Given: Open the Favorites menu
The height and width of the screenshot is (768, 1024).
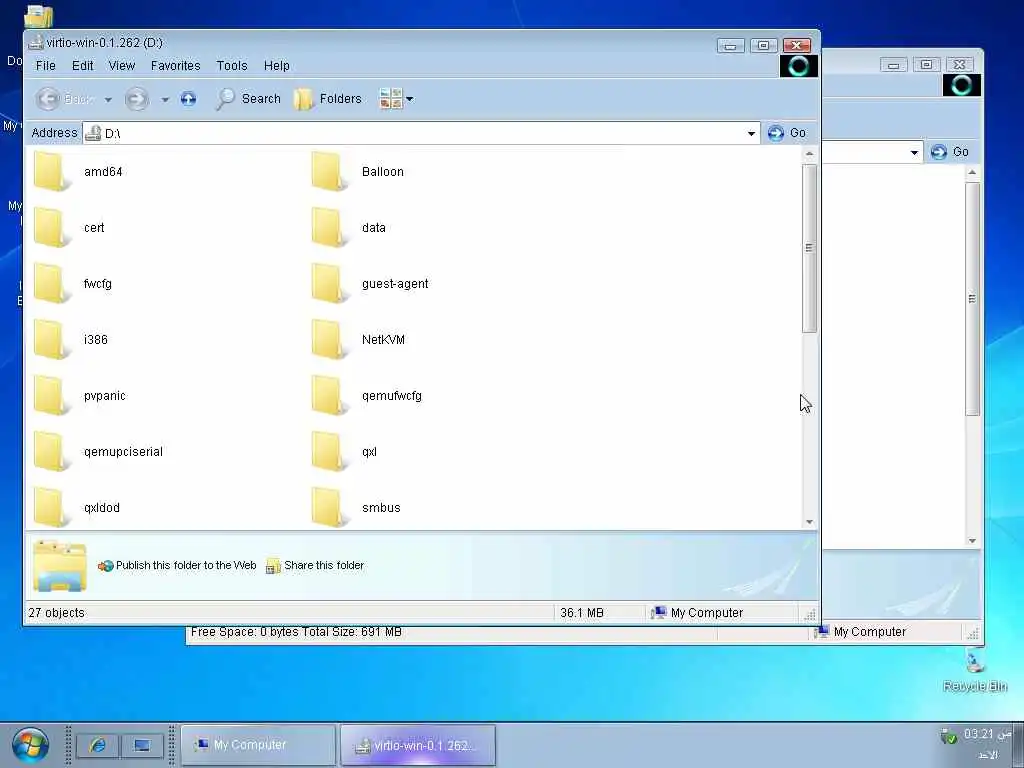Looking at the screenshot, I should click(x=176, y=65).
